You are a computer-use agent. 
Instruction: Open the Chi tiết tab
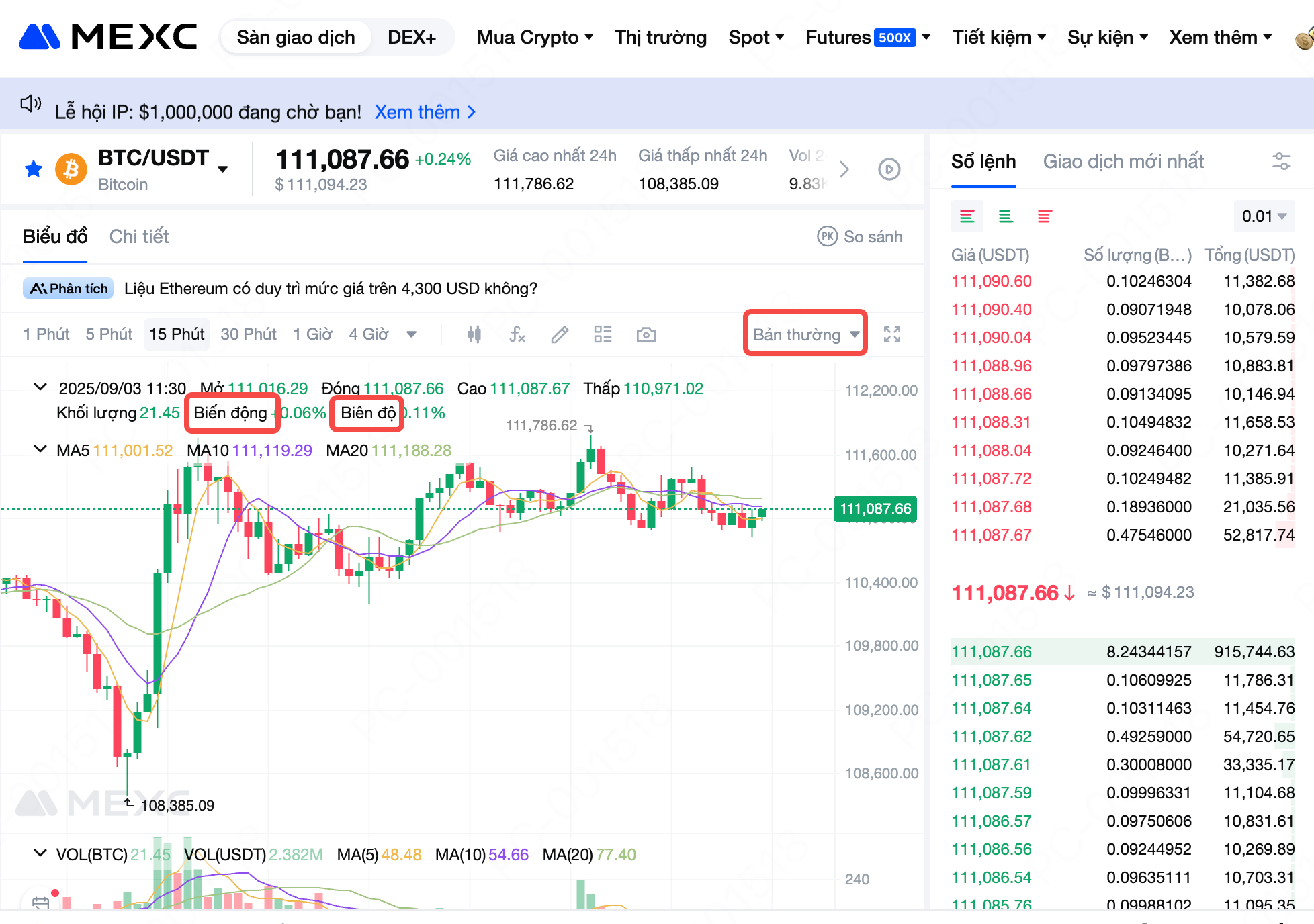(x=139, y=236)
